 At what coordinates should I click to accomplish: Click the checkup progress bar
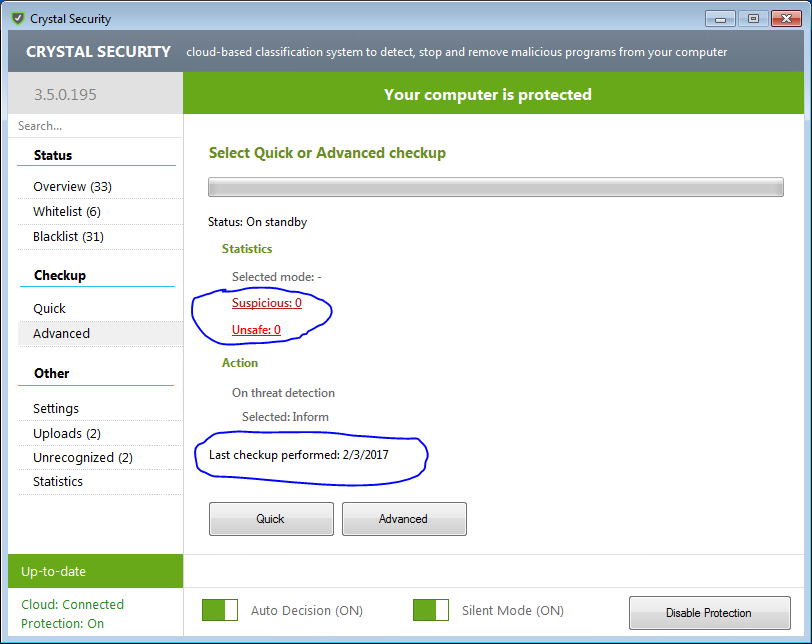tap(495, 188)
